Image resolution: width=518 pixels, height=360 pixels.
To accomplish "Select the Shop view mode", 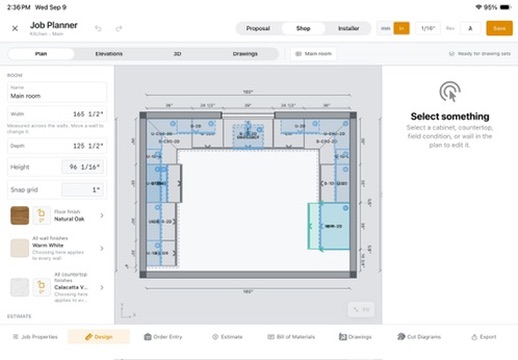I will (x=303, y=28).
